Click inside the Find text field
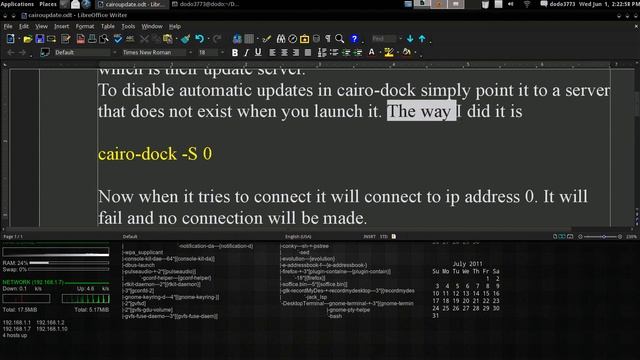 pyautogui.click(x=384, y=39)
